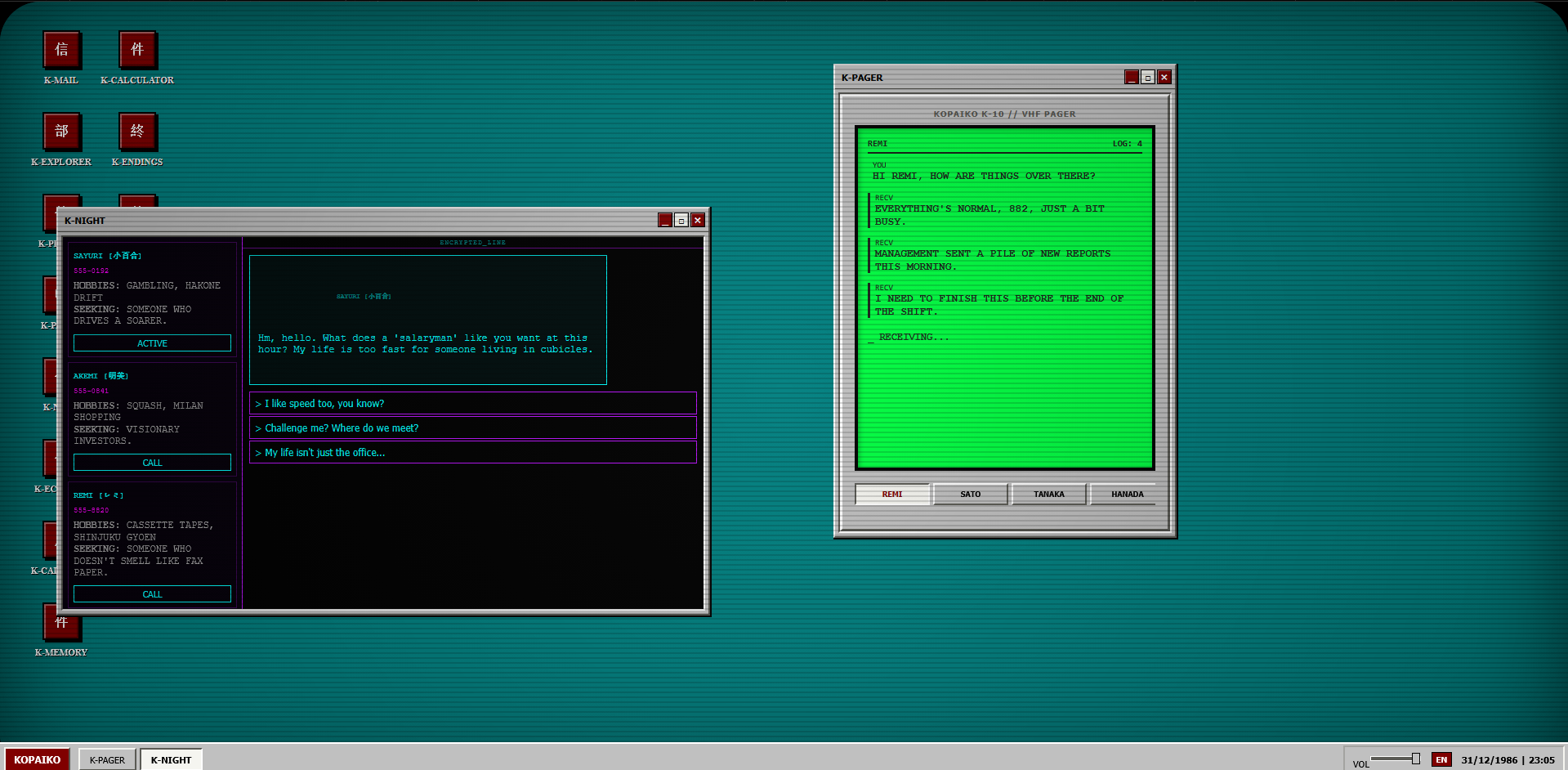Open the K-ENDINGS desktop icon

137,132
